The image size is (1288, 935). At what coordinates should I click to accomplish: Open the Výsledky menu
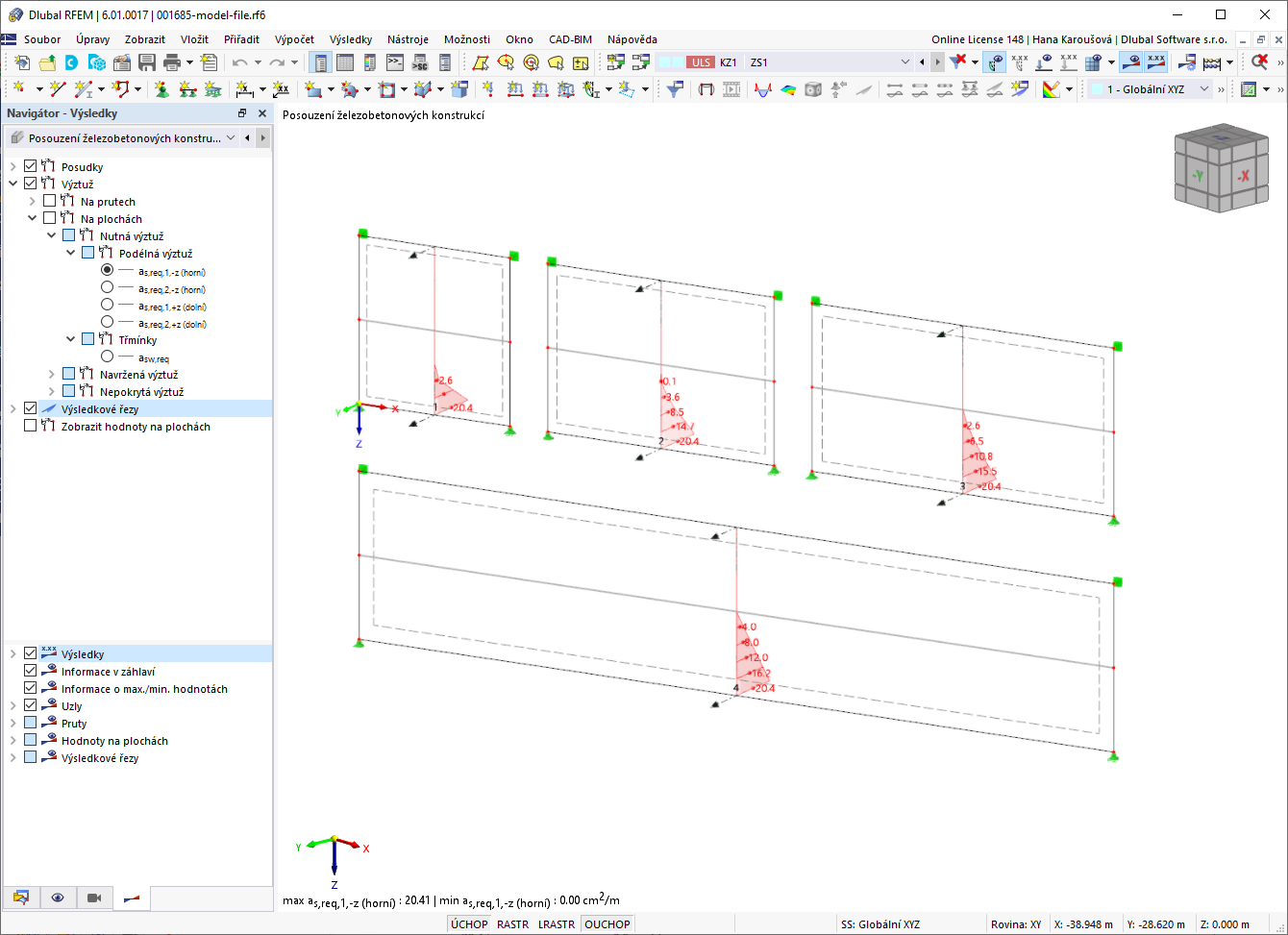351,39
